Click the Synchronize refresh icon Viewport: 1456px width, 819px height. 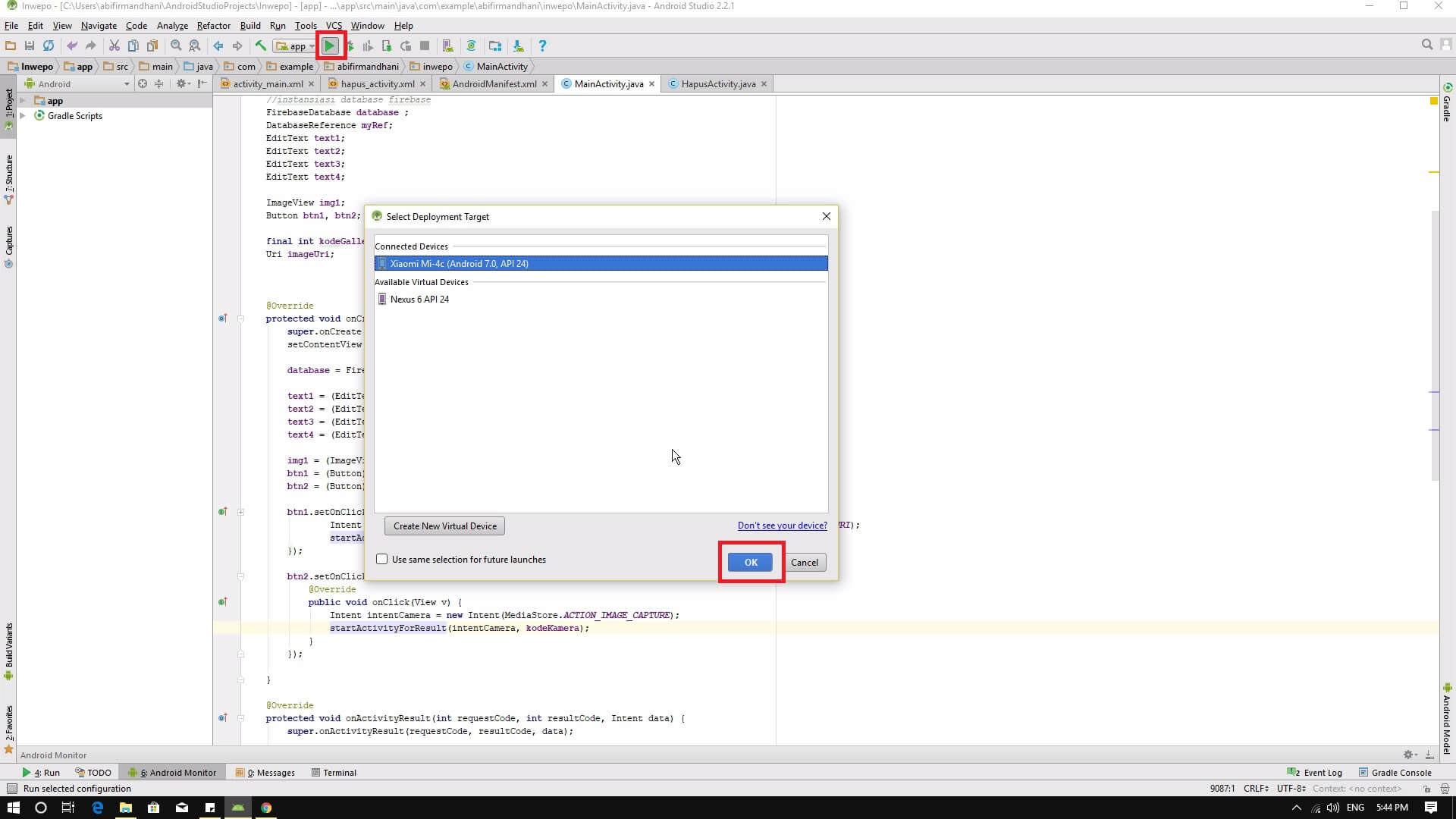coord(49,45)
